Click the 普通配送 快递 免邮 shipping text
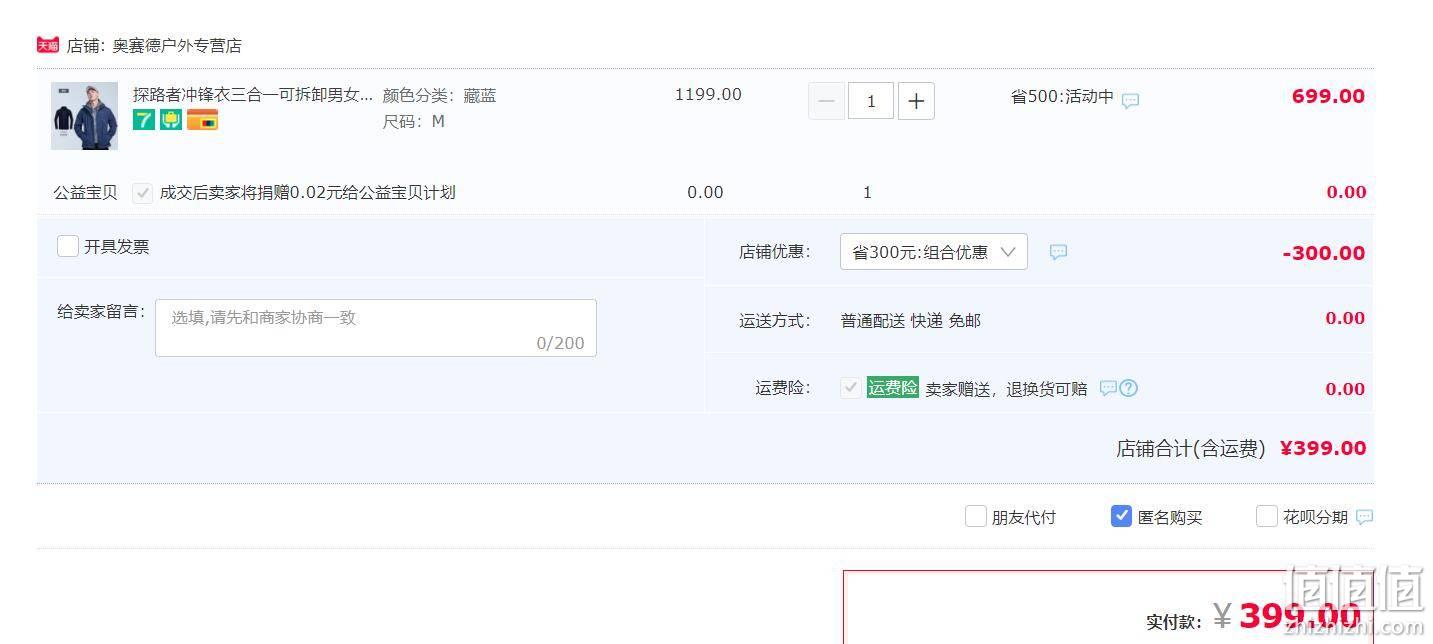 [911, 321]
